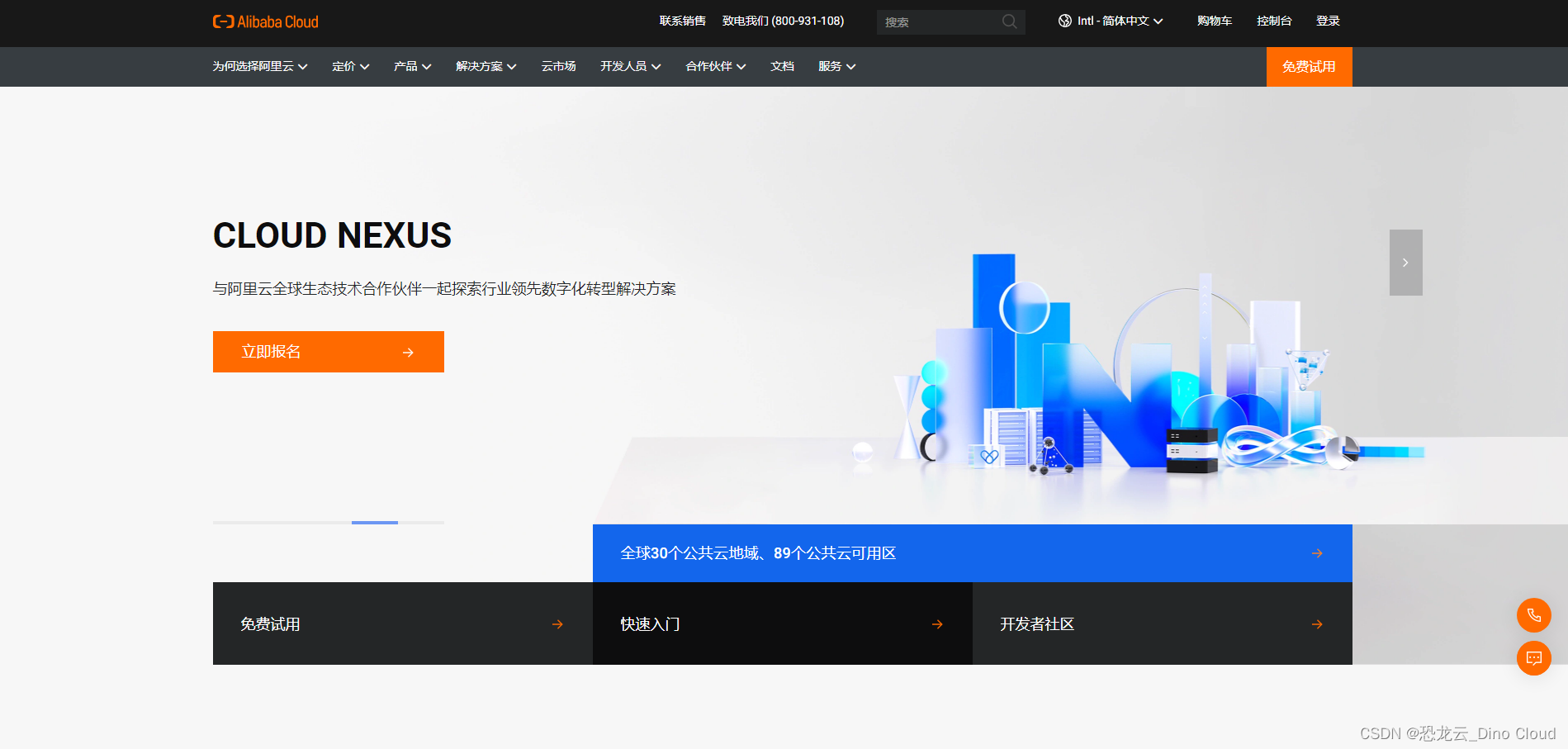Open the 服务 dropdown menu
The height and width of the screenshot is (749, 1568).
[837, 66]
